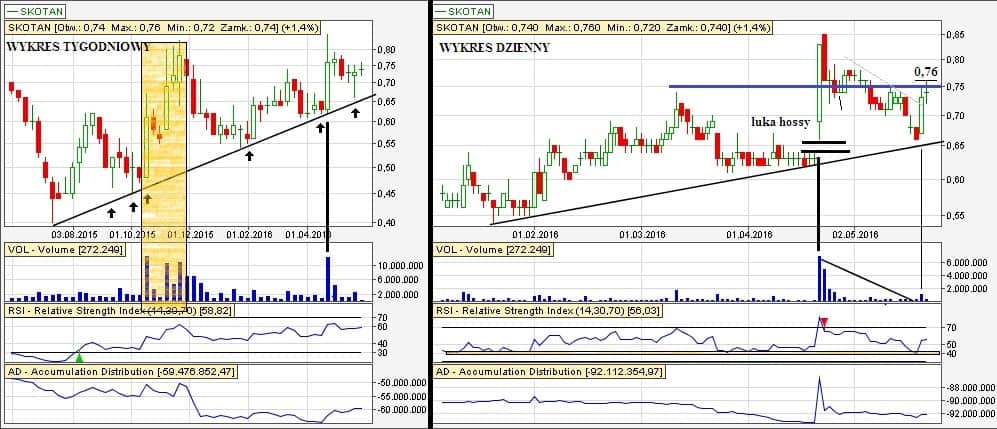Click the 02.05.2016 date on daily axis
The height and width of the screenshot is (429, 997).
click(852, 234)
